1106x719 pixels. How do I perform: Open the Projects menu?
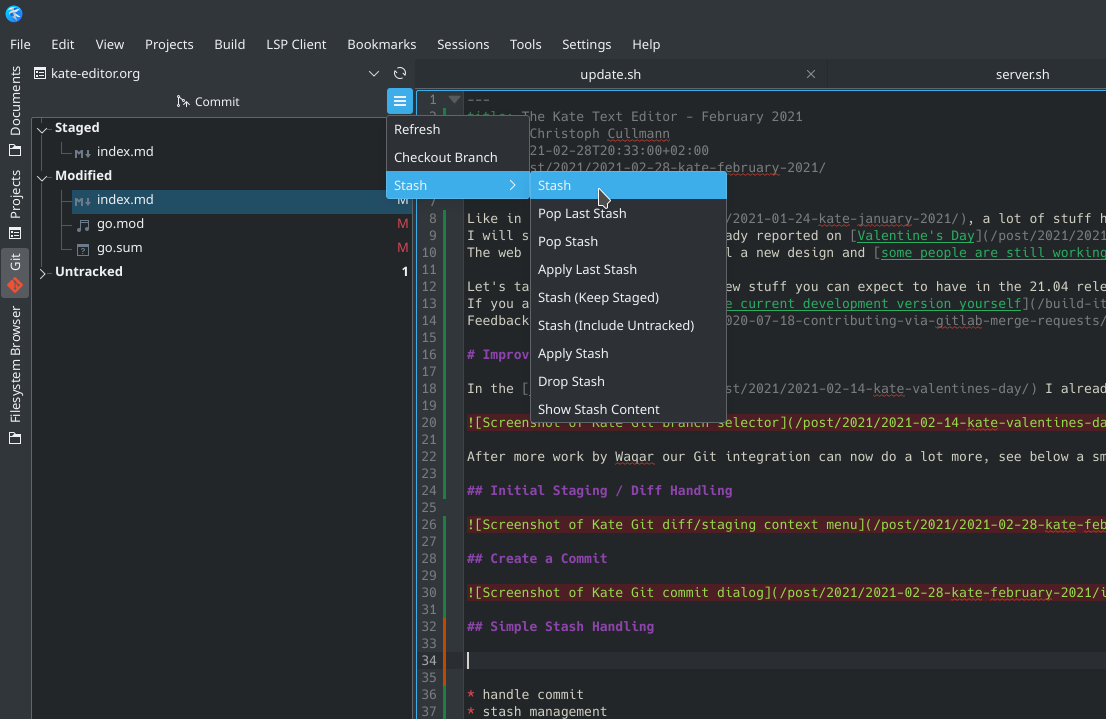coord(169,44)
